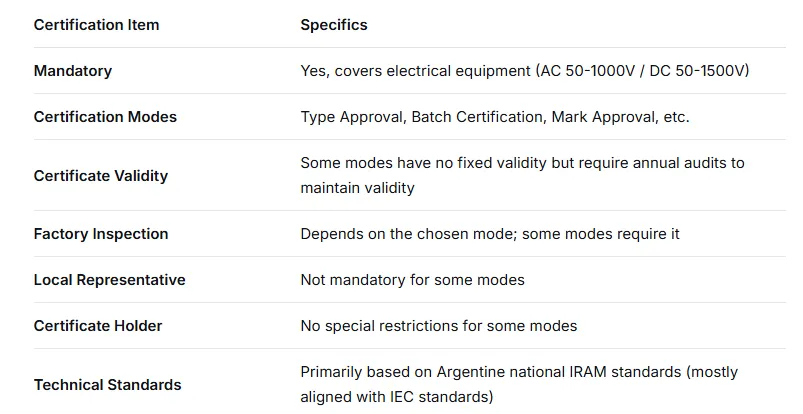Viewport: 803px width, 414px height.
Task: Select the "Technical Standards" row label
Action: click(x=108, y=385)
